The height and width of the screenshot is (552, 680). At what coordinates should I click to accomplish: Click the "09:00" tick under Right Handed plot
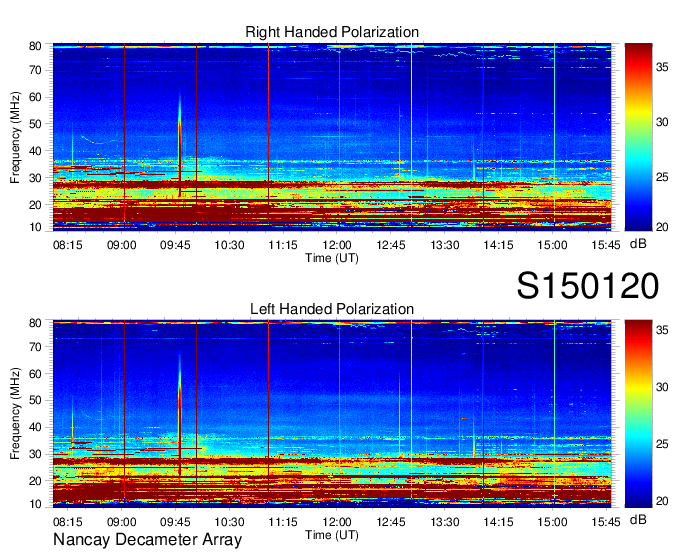coord(121,245)
